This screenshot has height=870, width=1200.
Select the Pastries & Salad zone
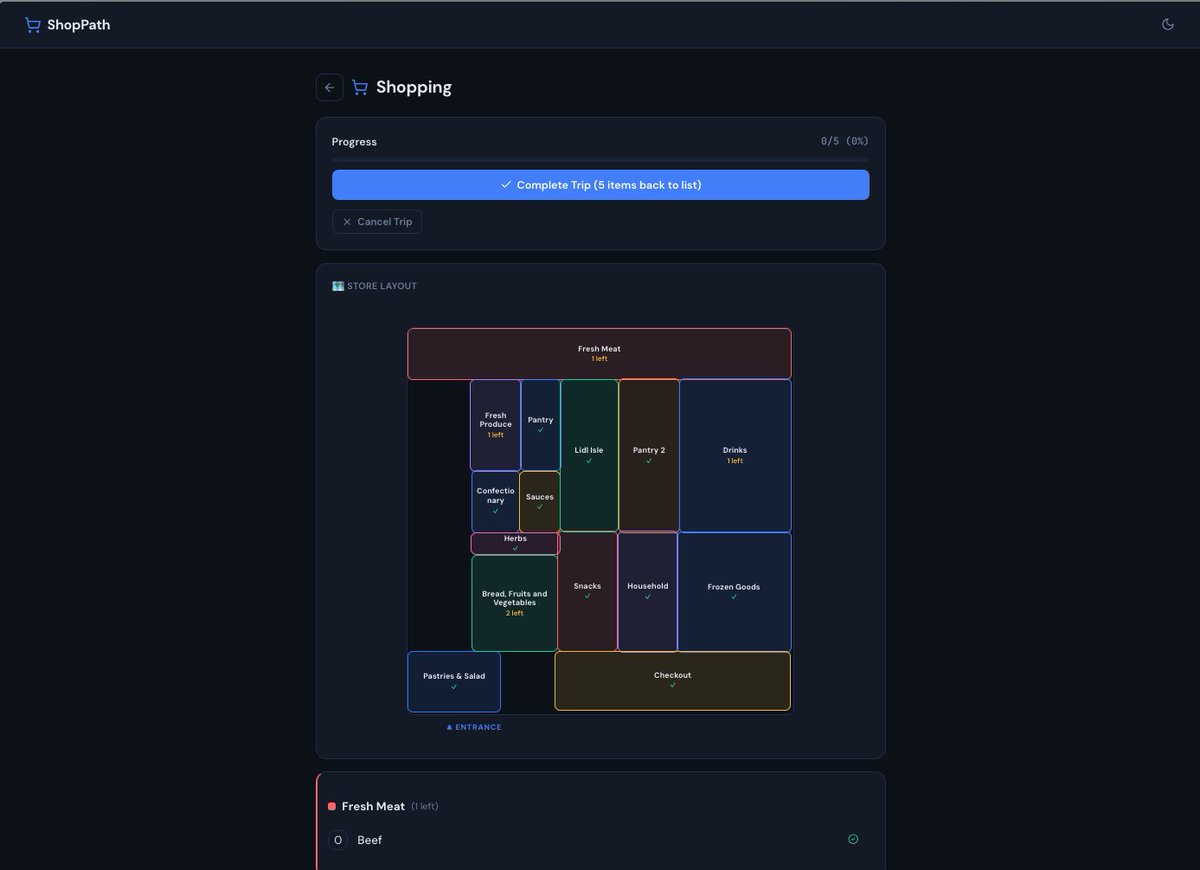click(x=454, y=681)
